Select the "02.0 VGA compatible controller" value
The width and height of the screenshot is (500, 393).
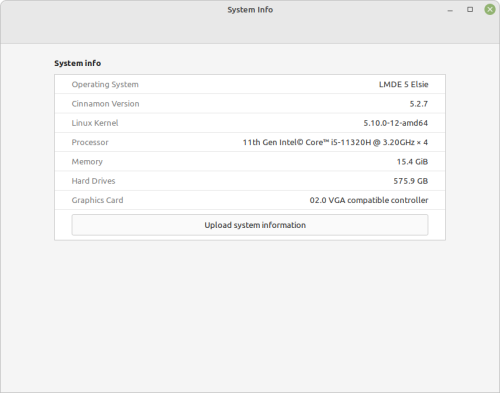click(x=369, y=200)
